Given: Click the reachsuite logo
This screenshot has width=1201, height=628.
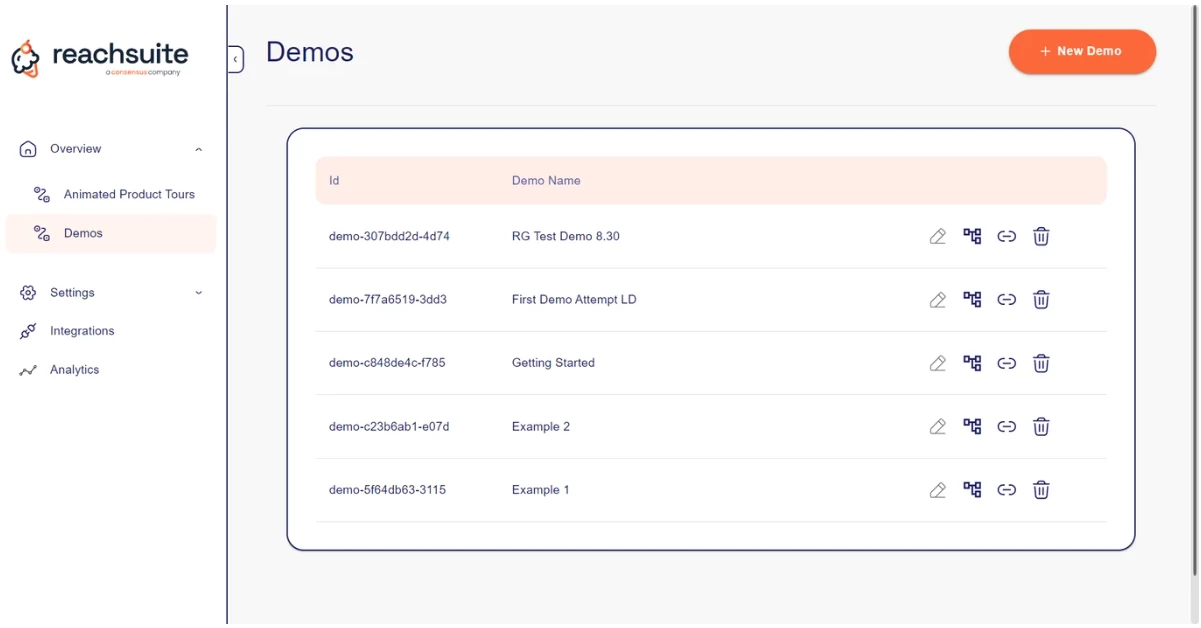Looking at the screenshot, I should click(100, 58).
